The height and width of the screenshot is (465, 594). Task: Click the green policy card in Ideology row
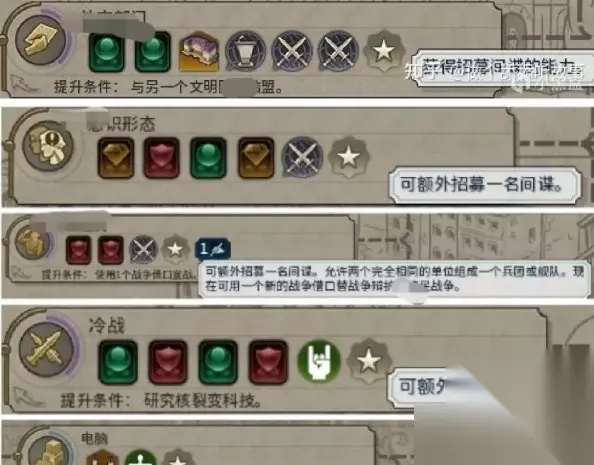coord(208,158)
